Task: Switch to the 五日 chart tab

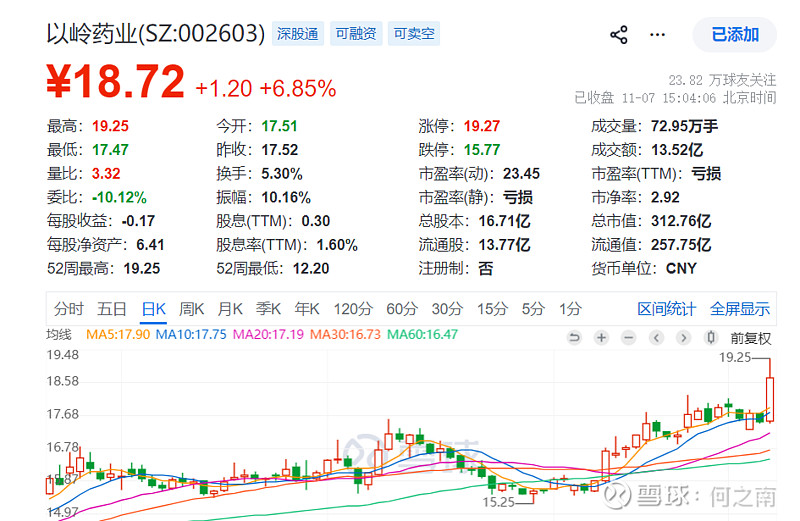Action: 112,309
